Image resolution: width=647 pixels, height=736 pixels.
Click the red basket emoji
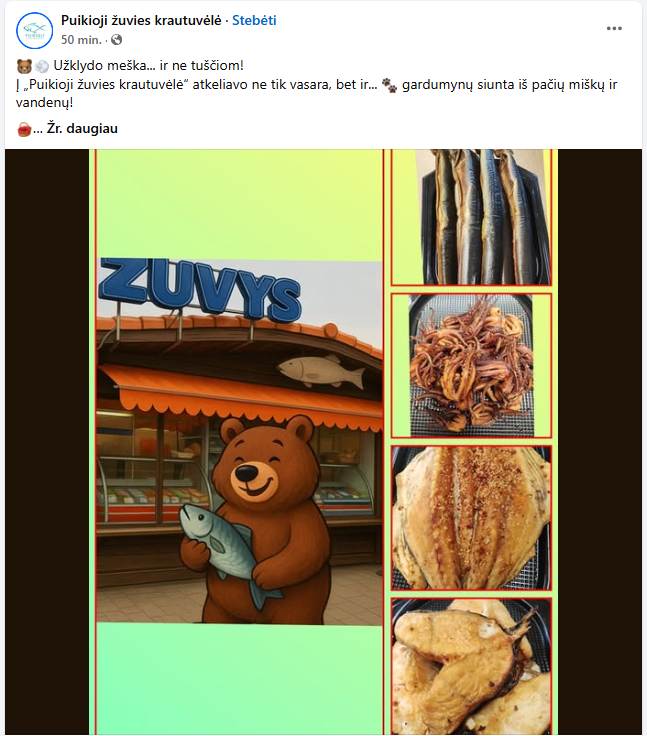tap(24, 129)
